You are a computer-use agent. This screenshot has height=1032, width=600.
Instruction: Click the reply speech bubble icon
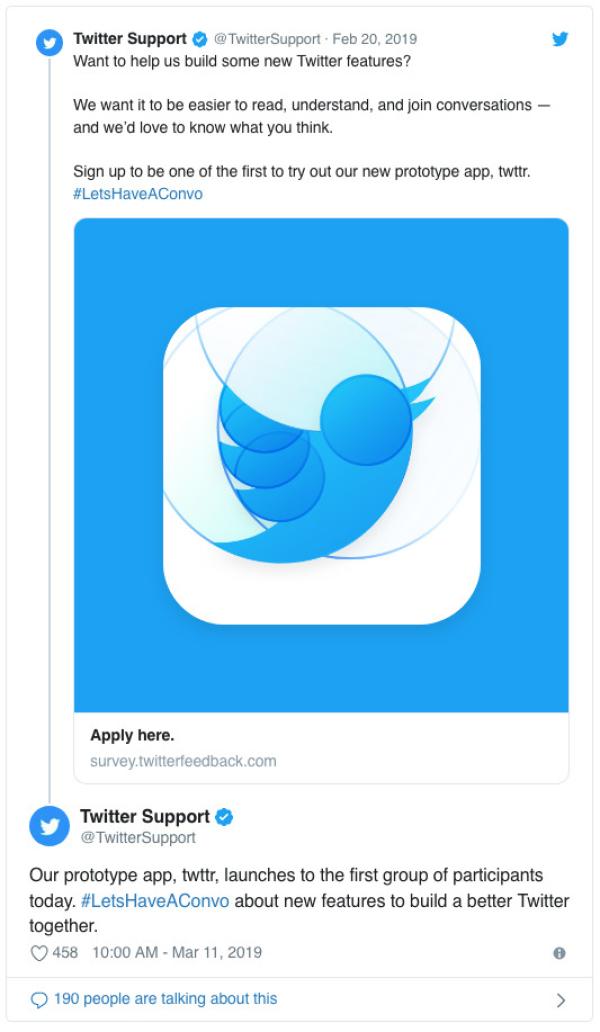[40, 998]
